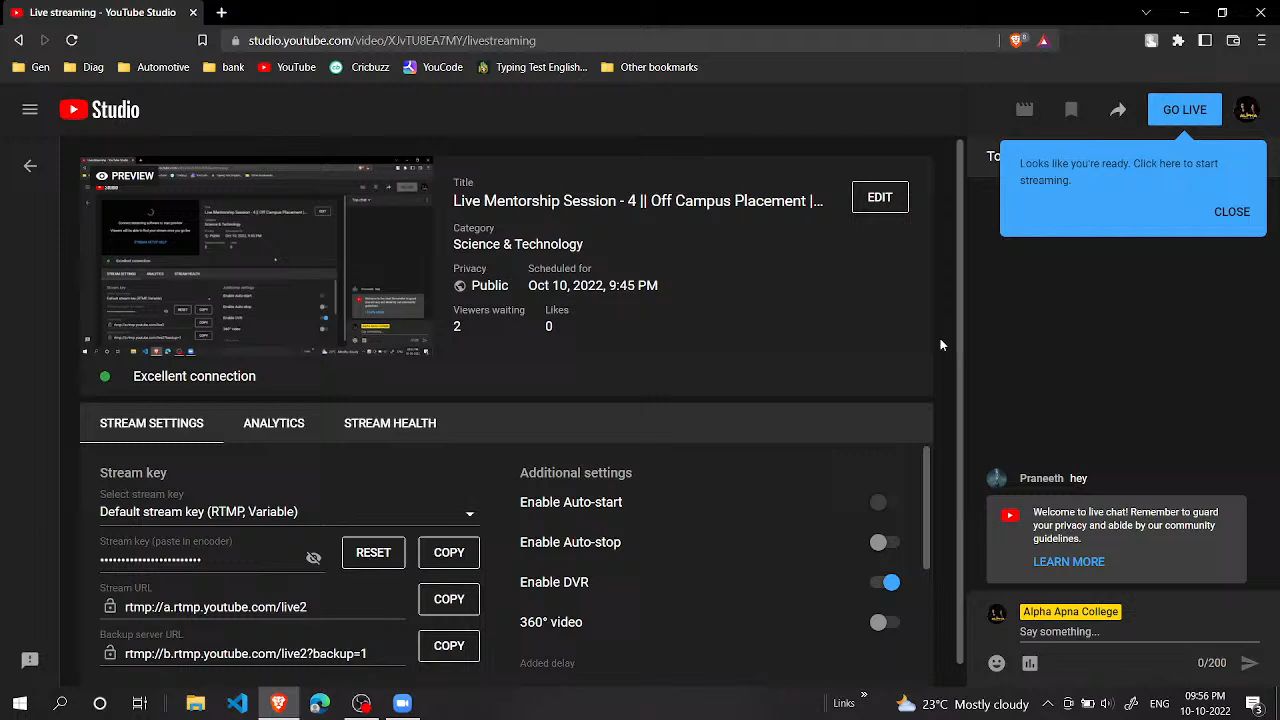This screenshot has width=1280, height=720.
Task: Switch to the Analytics tab
Action: click(x=273, y=423)
